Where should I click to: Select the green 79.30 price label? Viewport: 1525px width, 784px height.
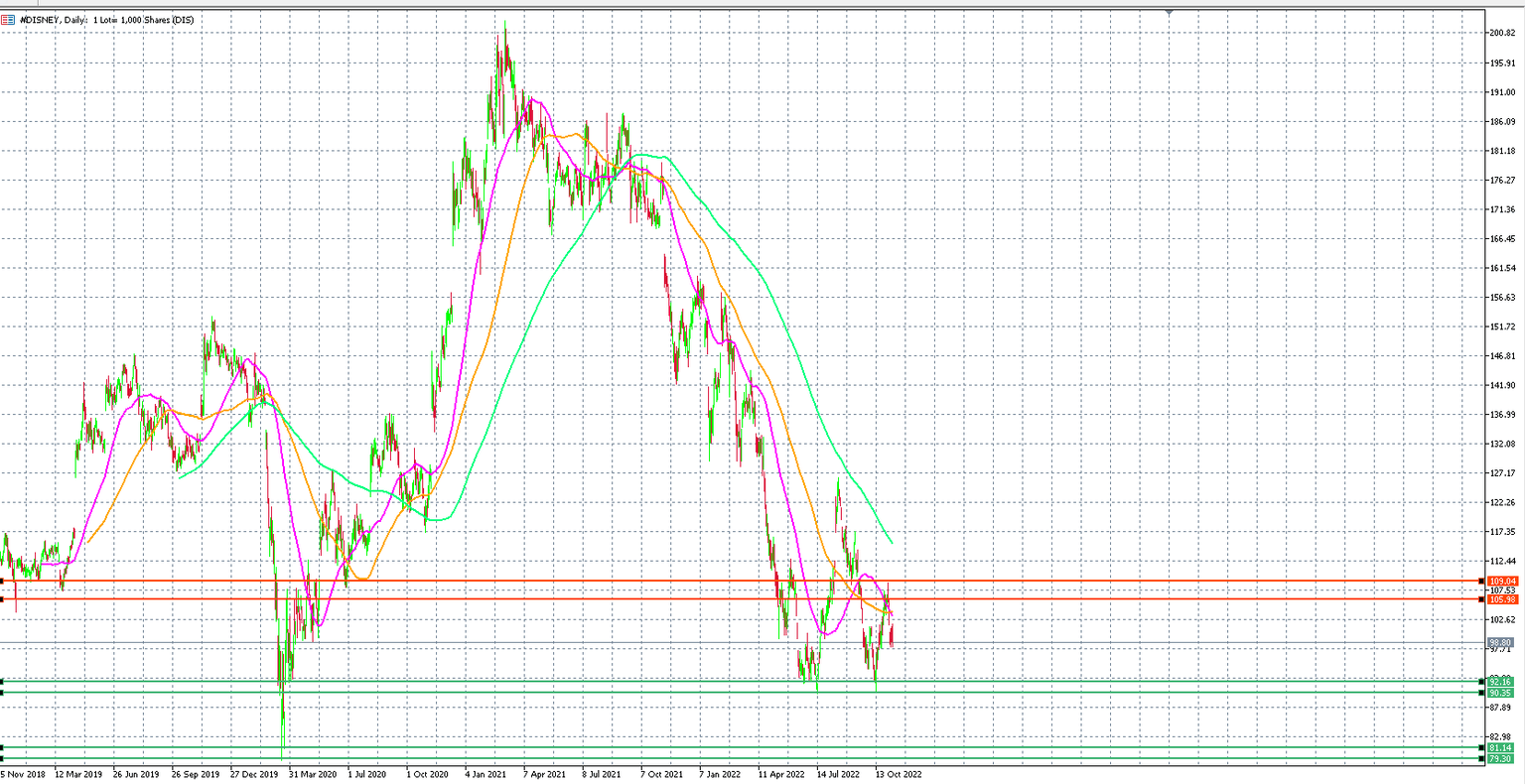[x=1500, y=759]
